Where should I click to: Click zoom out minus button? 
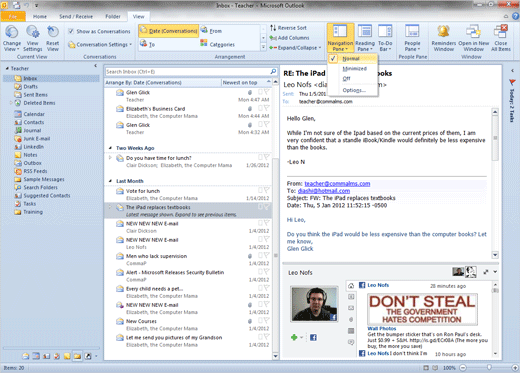[x=463, y=368]
